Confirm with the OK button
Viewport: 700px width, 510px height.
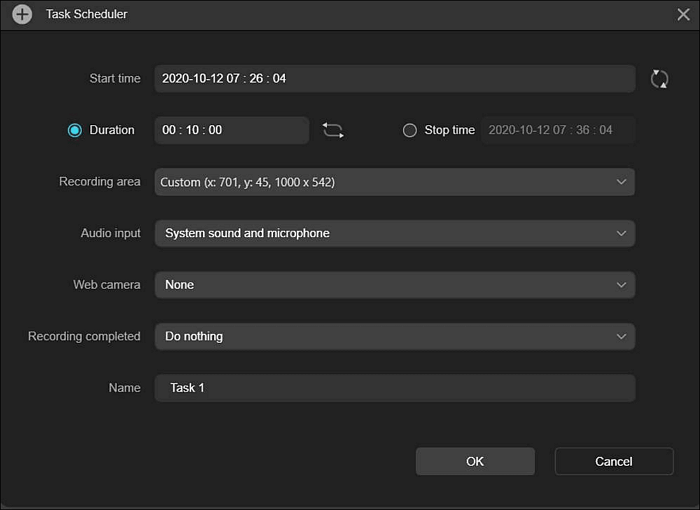[x=475, y=461]
